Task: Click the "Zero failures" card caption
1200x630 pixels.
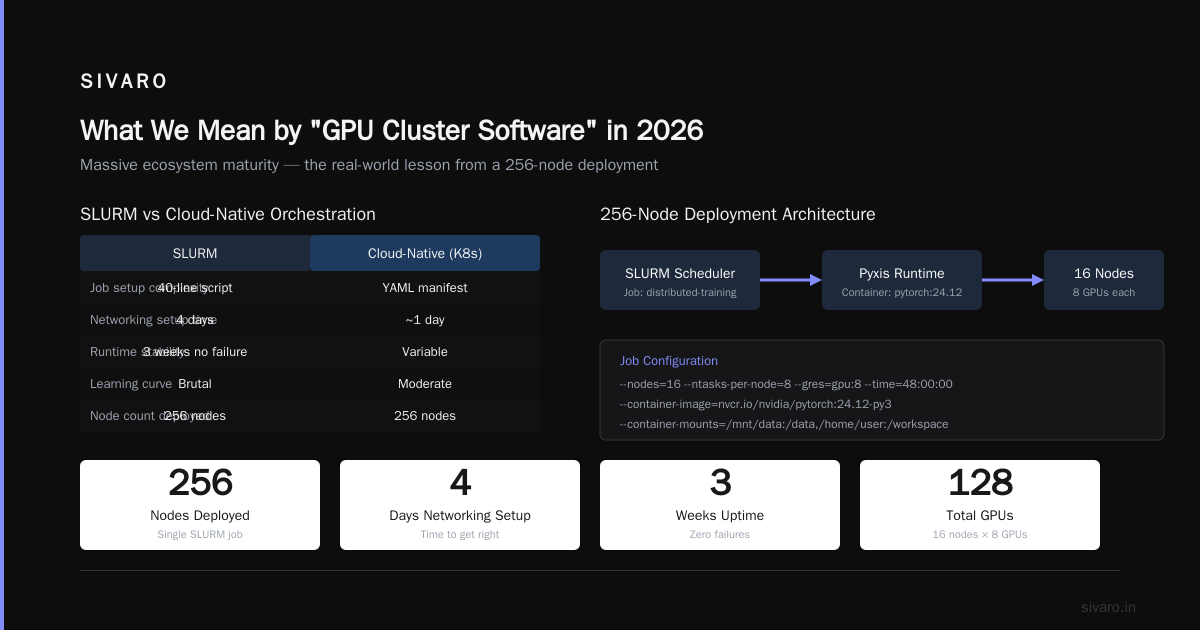Action: pyautogui.click(x=720, y=535)
